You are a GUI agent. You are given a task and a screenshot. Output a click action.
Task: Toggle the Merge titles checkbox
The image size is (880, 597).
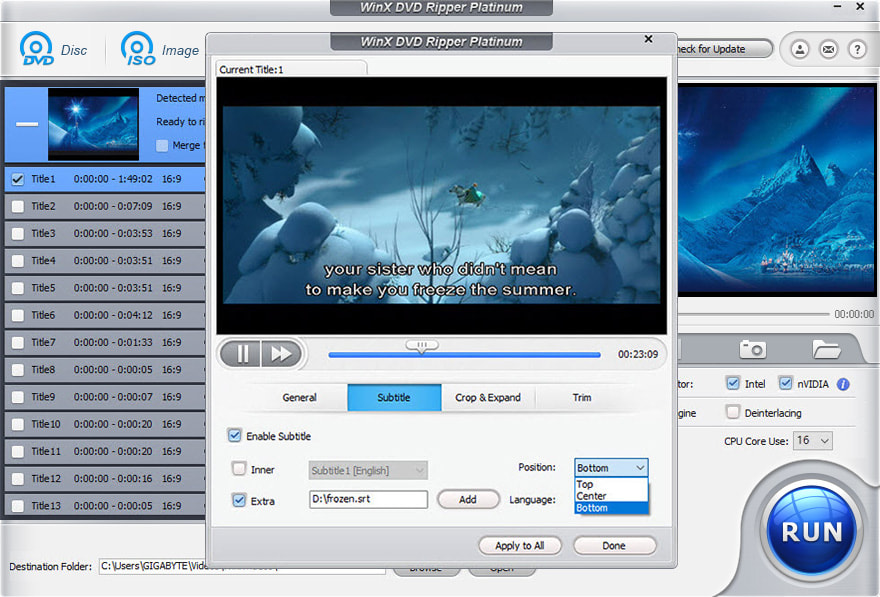tap(162, 145)
